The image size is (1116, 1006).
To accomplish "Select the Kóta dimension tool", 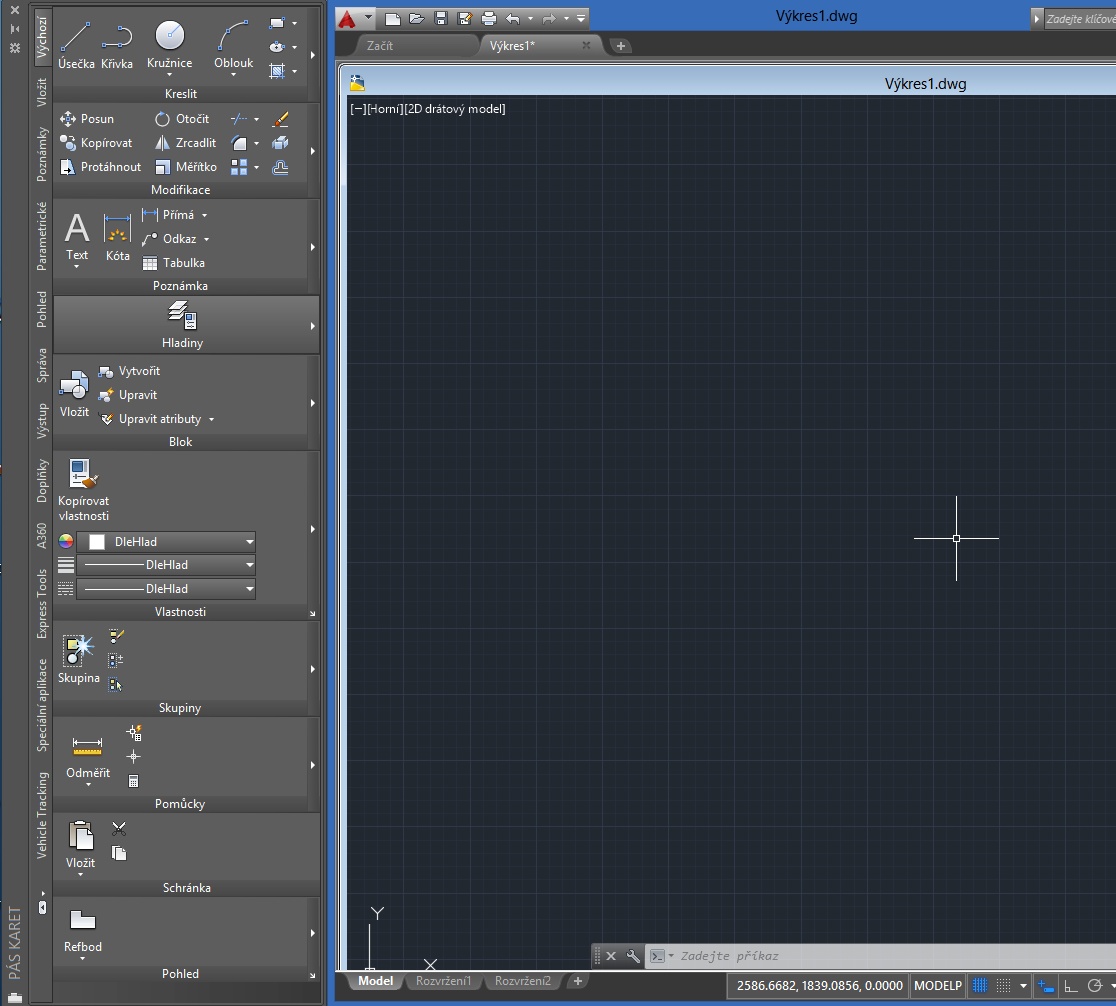I will coord(117,236).
